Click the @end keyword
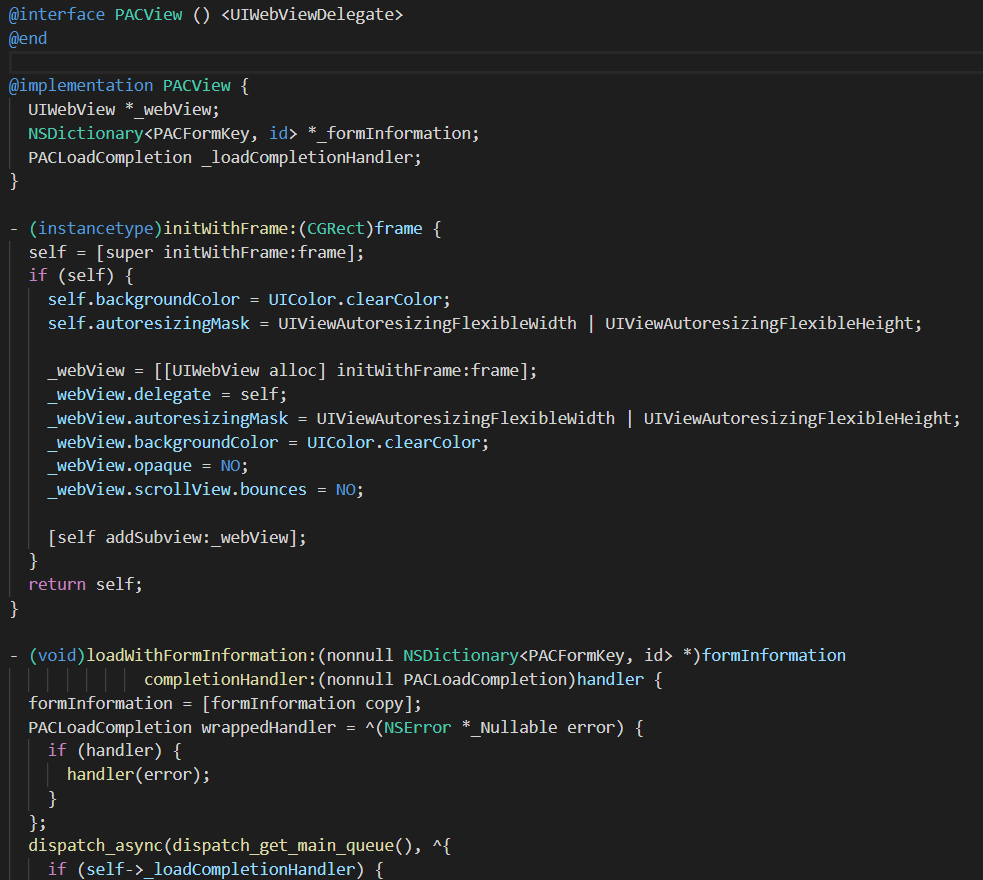 click(x=28, y=38)
